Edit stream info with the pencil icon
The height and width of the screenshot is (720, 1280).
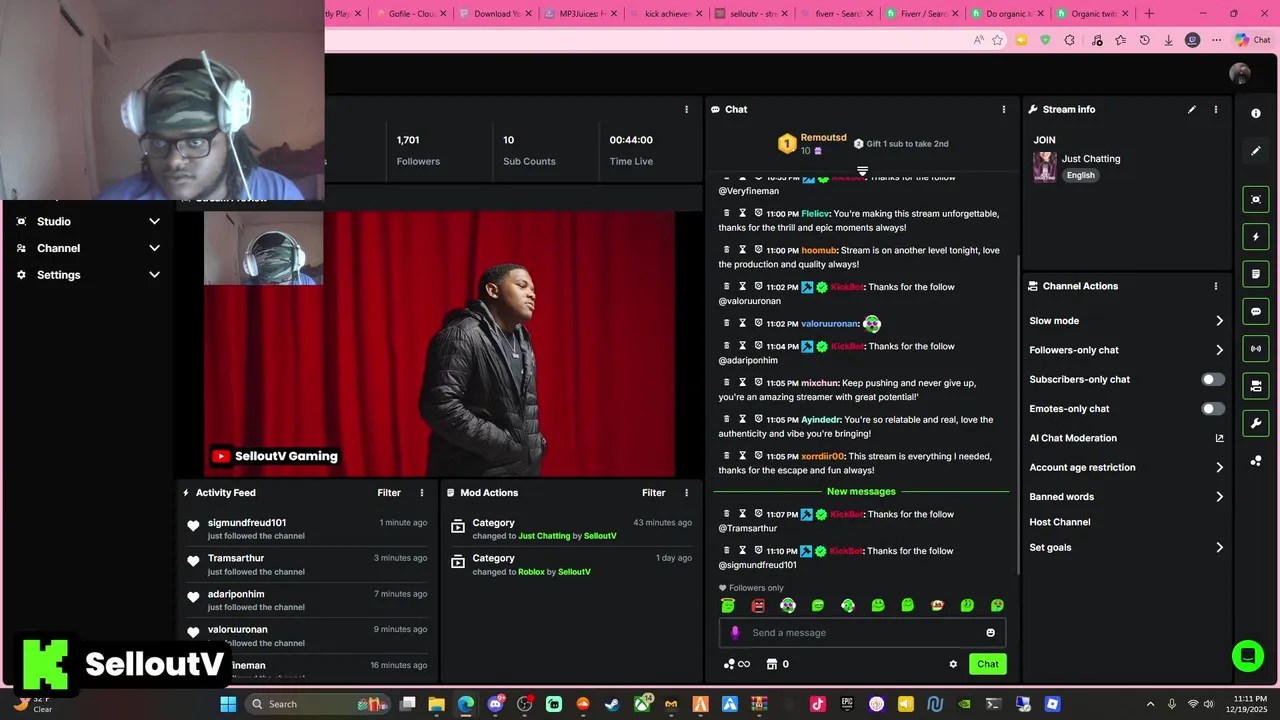click(x=1192, y=109)
